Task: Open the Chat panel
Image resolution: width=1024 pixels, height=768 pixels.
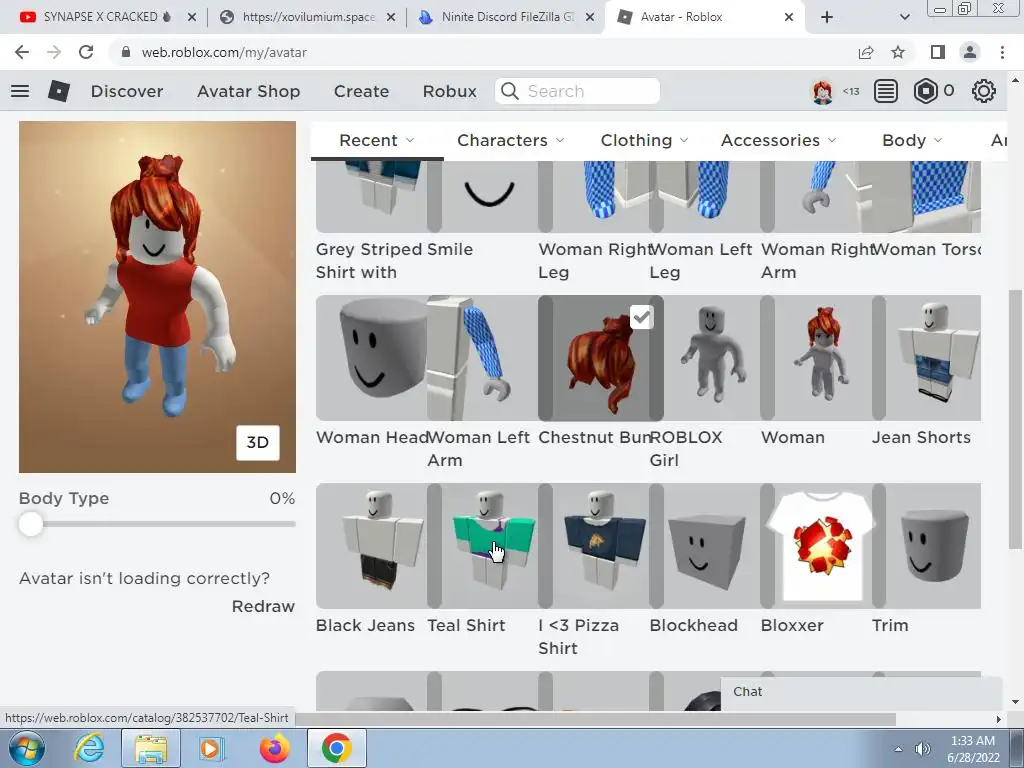Action: [x=861, y=692]
